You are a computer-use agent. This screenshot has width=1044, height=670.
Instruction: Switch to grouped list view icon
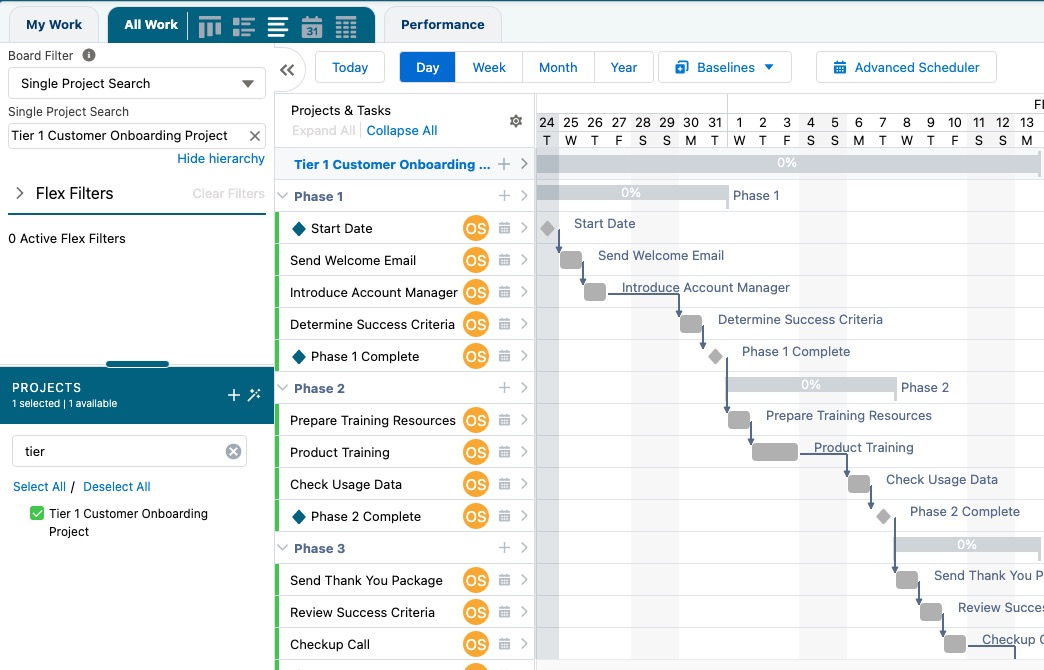coord(244,27)
